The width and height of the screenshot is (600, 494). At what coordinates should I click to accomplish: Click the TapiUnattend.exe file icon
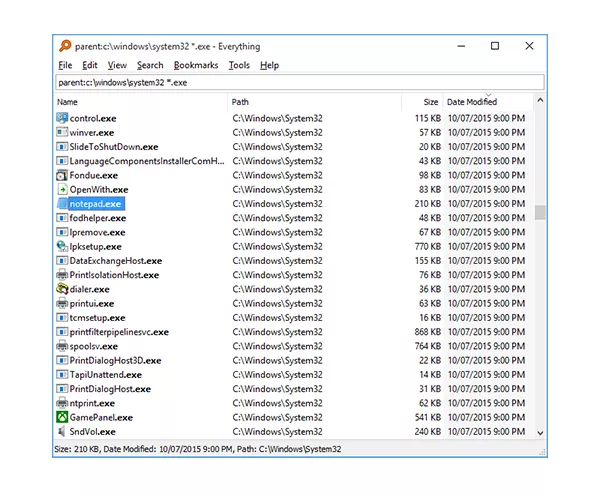click(62, 374)
